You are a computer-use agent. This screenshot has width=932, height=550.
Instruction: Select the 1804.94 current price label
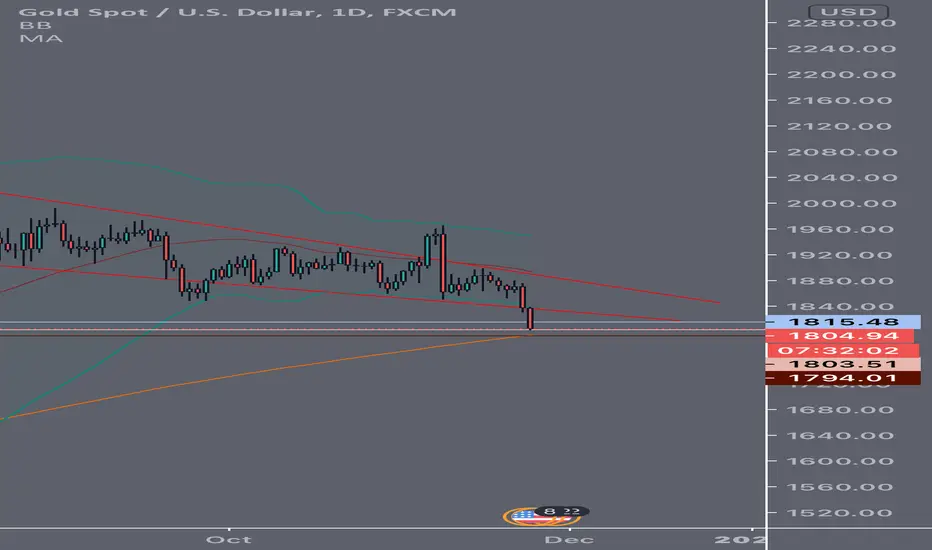click(840, 336)
